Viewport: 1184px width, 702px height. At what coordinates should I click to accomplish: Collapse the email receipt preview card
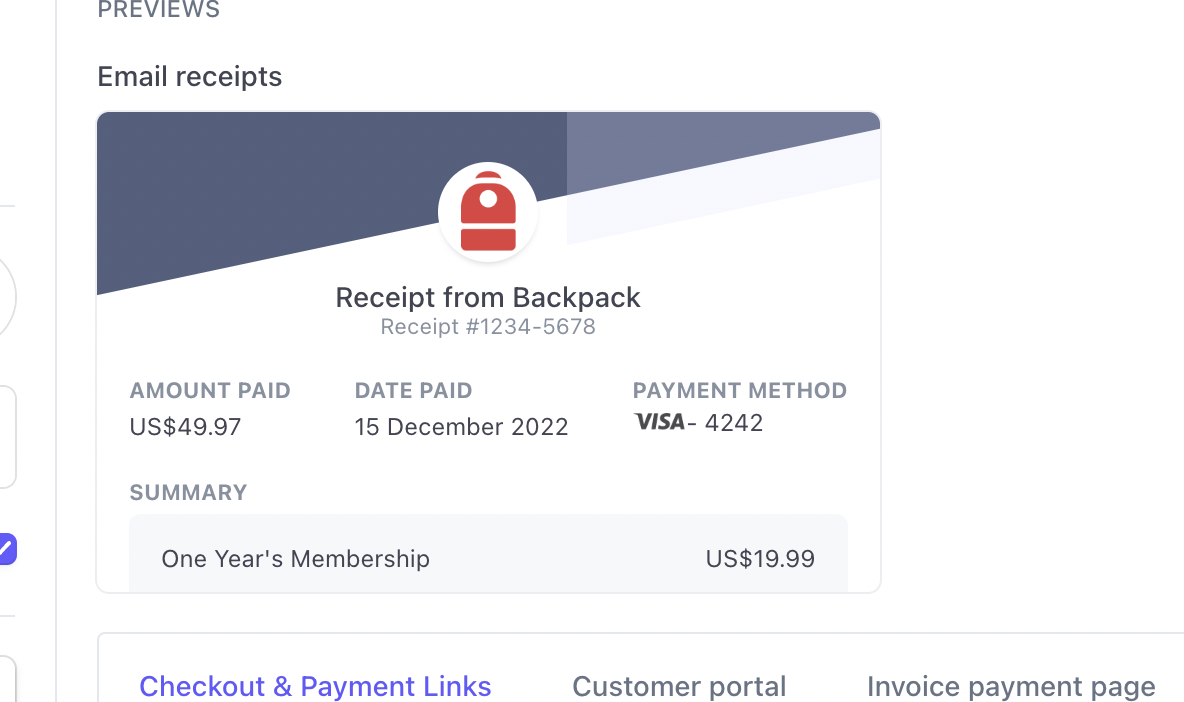click(x=189, y=76)
